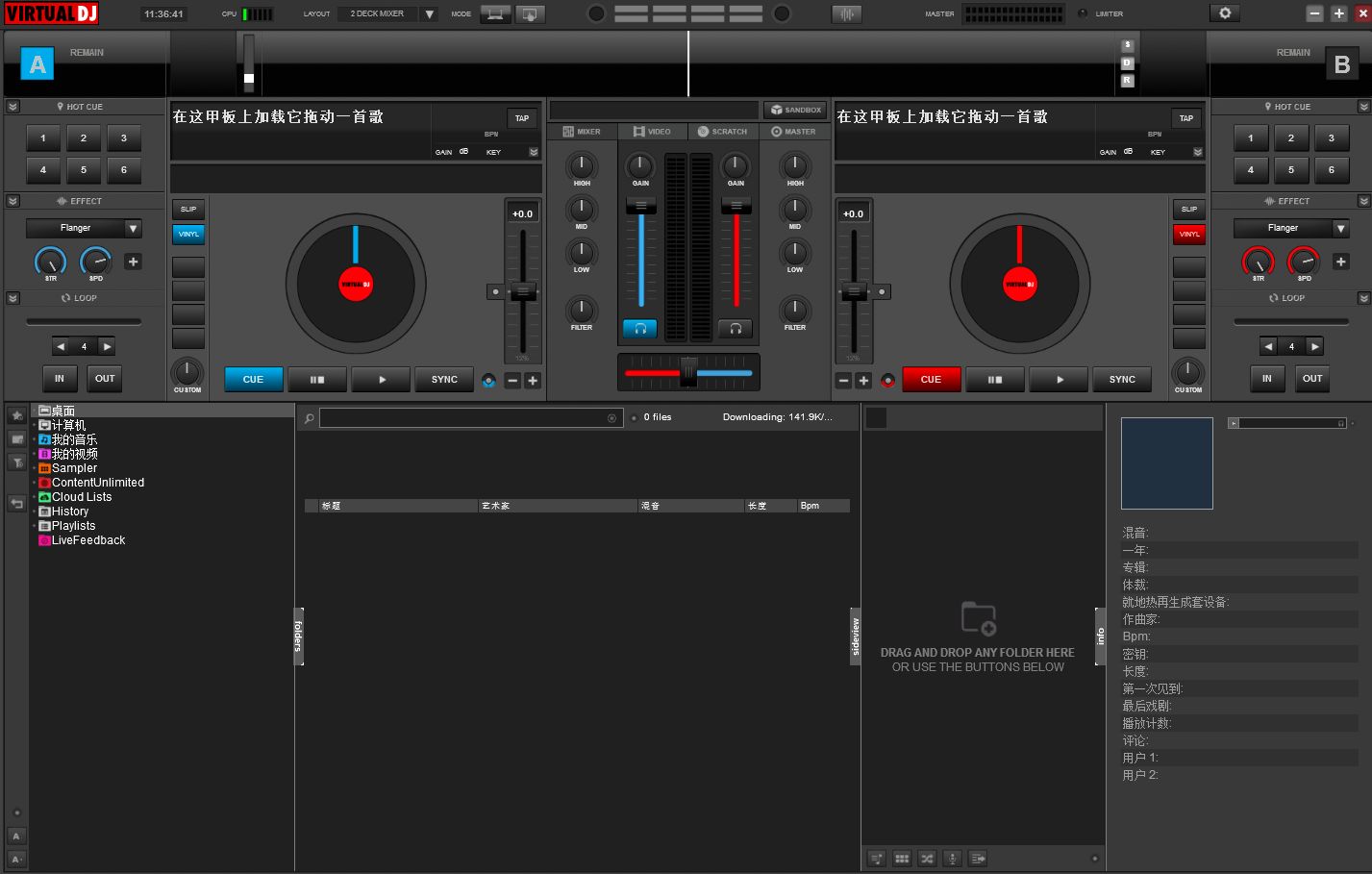Image resolution: width=1372 pixels, height=874 pixels.
Task: Open the Flanger effect dropdown on deck A
Action: click(134, 228)
